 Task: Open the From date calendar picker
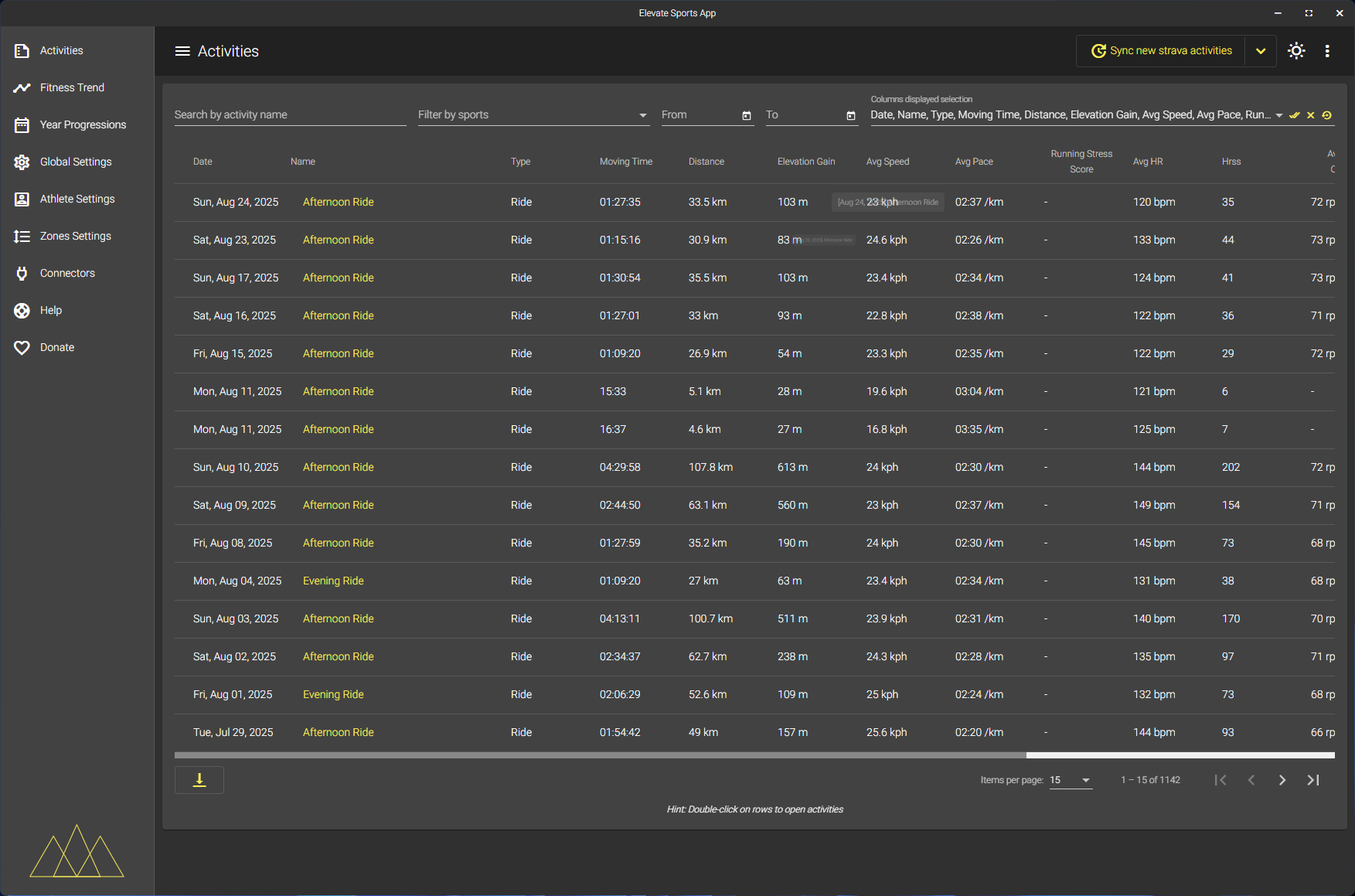(x=747, y=115)
